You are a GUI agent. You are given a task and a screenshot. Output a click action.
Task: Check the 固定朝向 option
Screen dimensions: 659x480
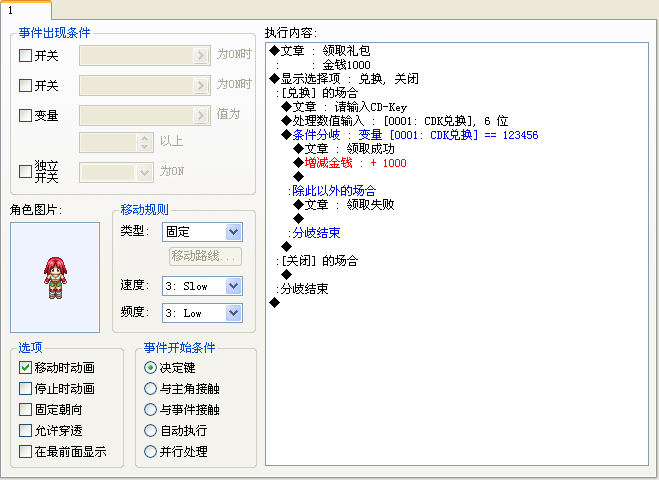point(25,409)
